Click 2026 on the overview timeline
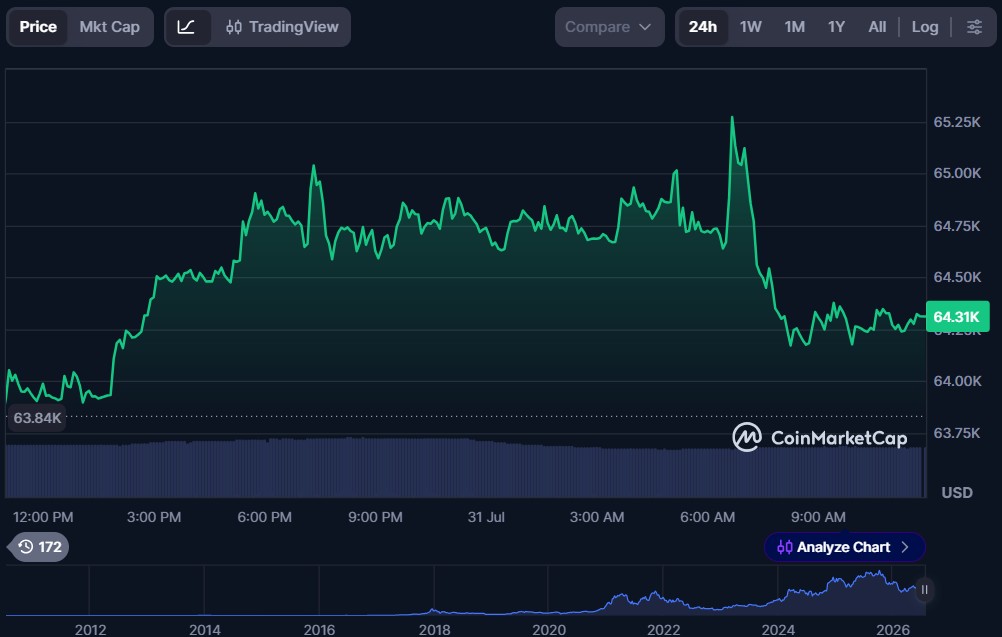This screenshot has height=637, width=1002. (x=893, y=630)
